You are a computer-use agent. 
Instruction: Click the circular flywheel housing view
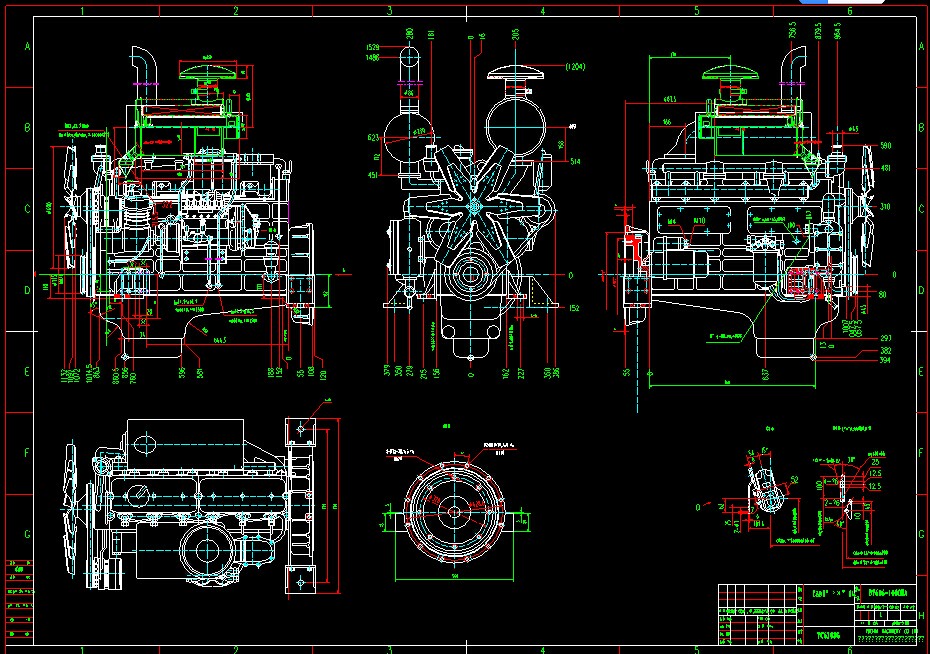pyautogui.click(x=455, y=512)
